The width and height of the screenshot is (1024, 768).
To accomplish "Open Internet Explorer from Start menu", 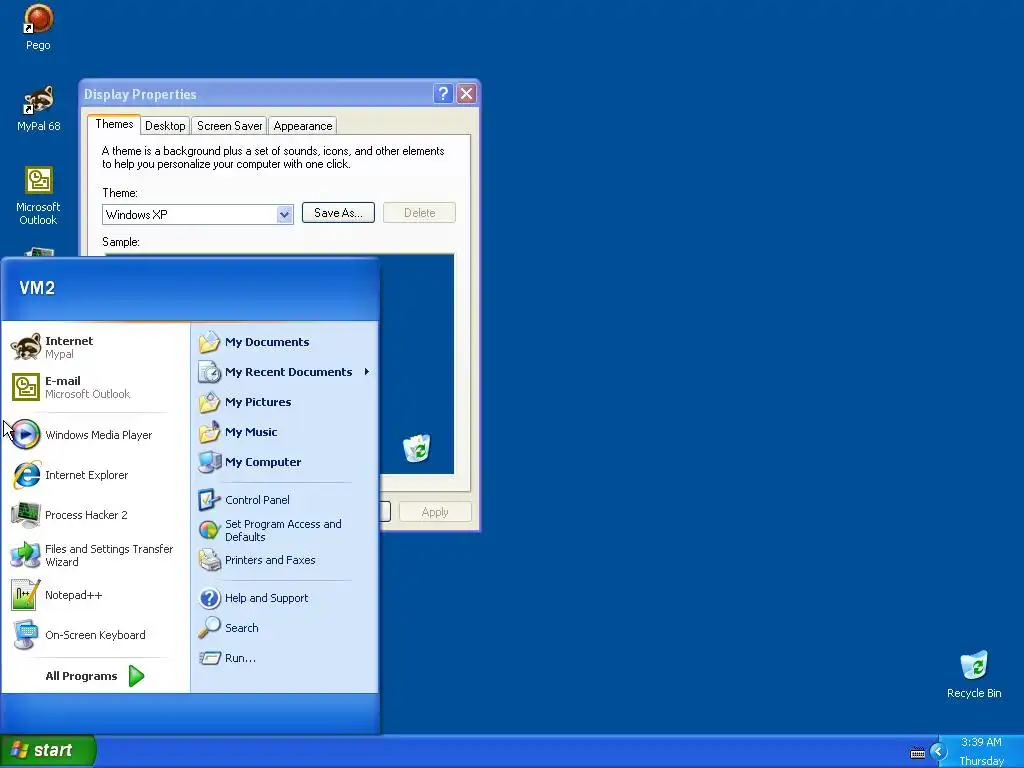I will click(96, 475).
